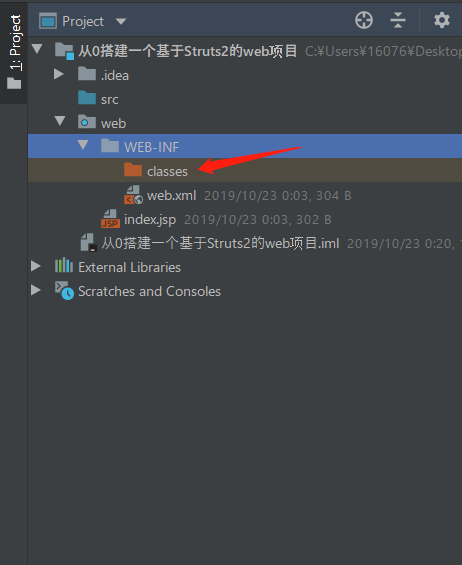Select the WEB-INF folder row
The width and height of the screenshot is (462, 565).
[x=245, y=146]
